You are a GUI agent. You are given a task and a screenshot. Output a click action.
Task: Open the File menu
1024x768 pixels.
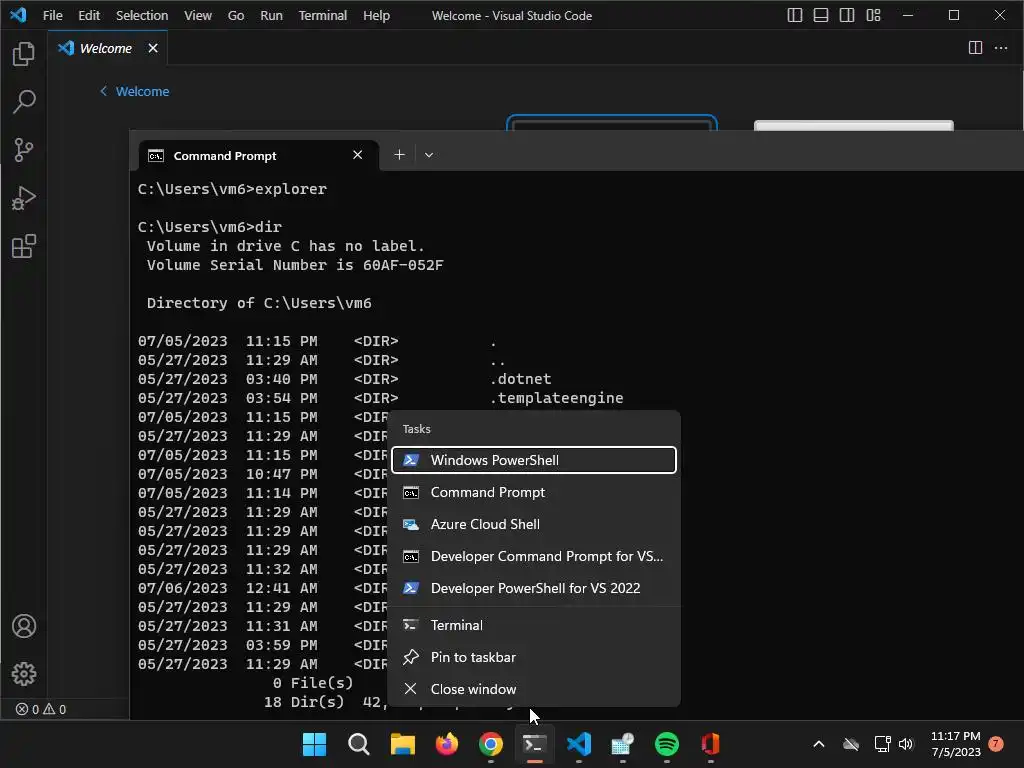click(52, 15)
